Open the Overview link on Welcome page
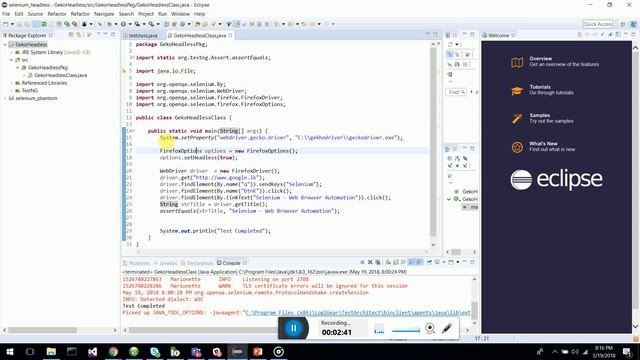The height and width of the screenshot is (360, 640). 540,59
